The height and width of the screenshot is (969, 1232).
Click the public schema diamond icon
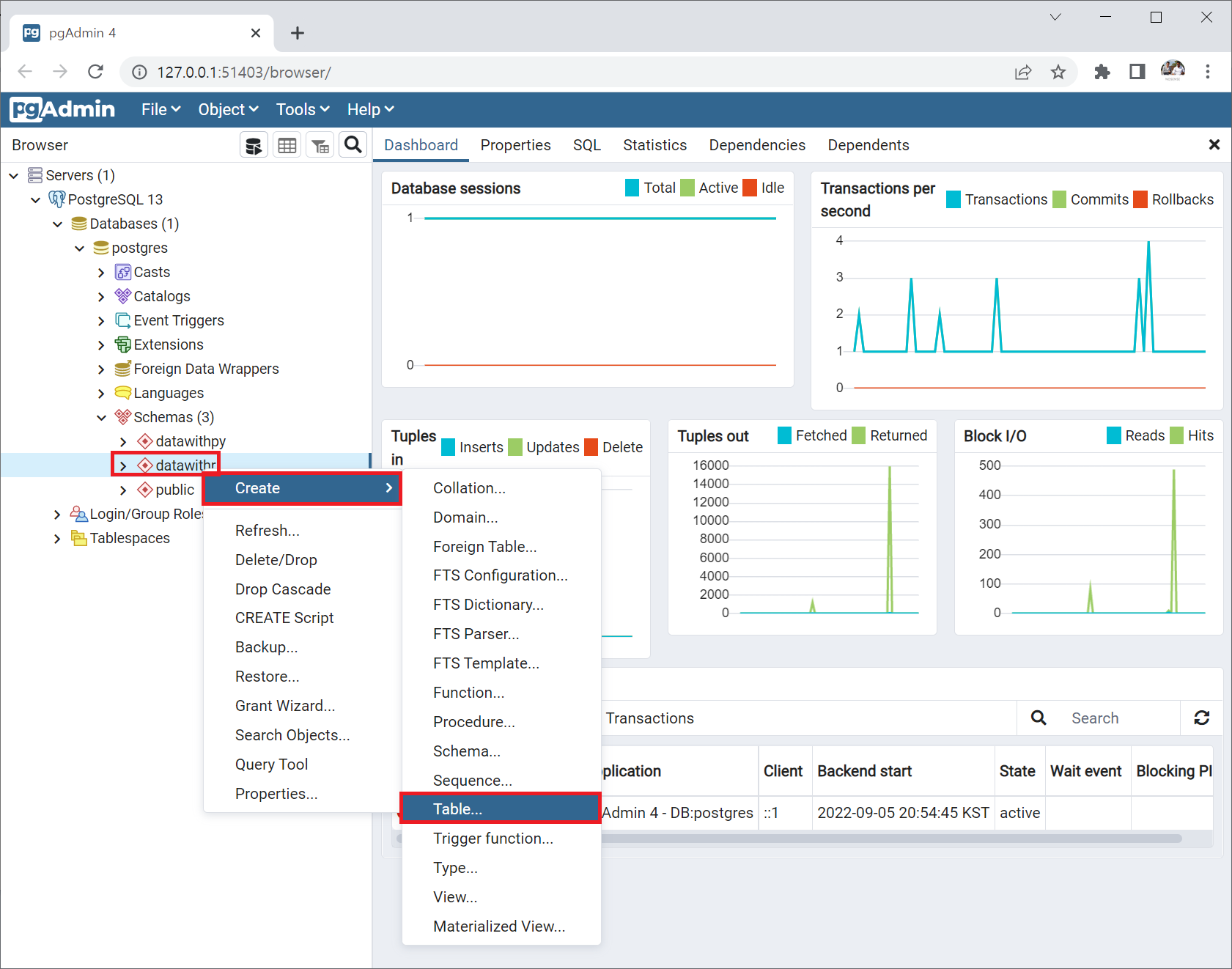(x=145, y=490)
